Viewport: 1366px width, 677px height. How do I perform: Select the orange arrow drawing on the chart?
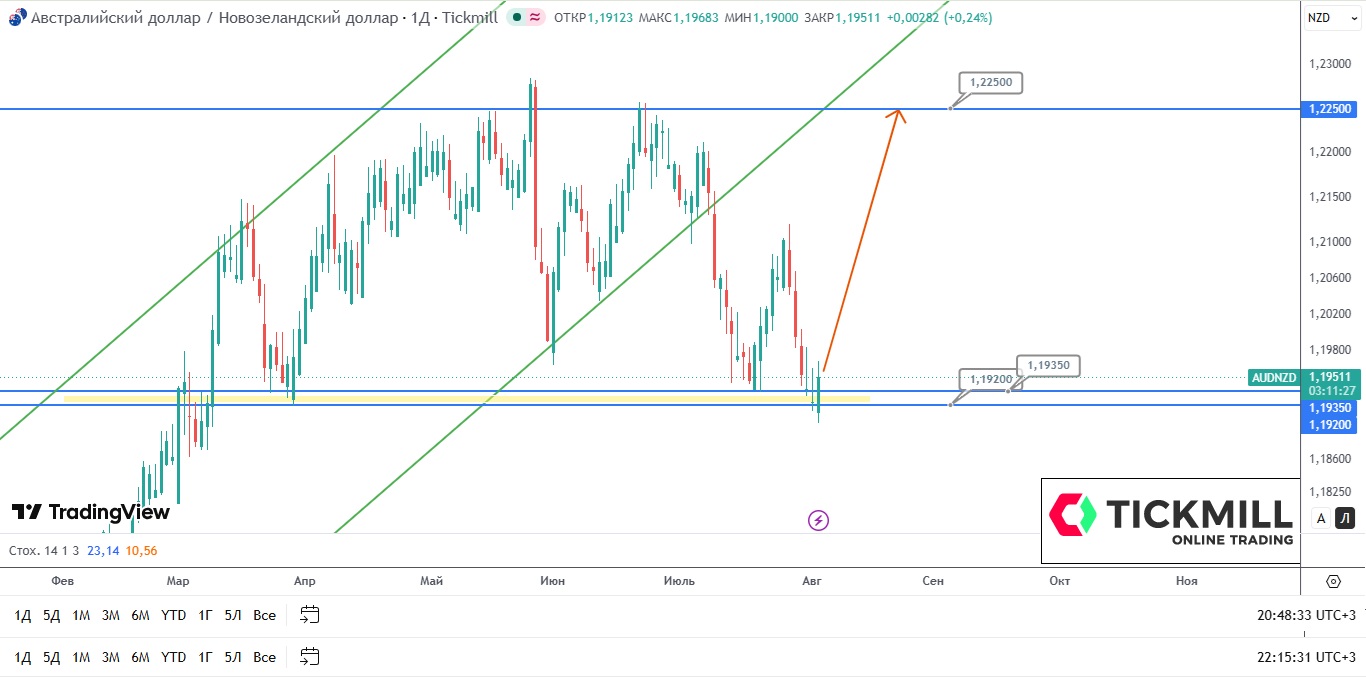coord(863,240)
